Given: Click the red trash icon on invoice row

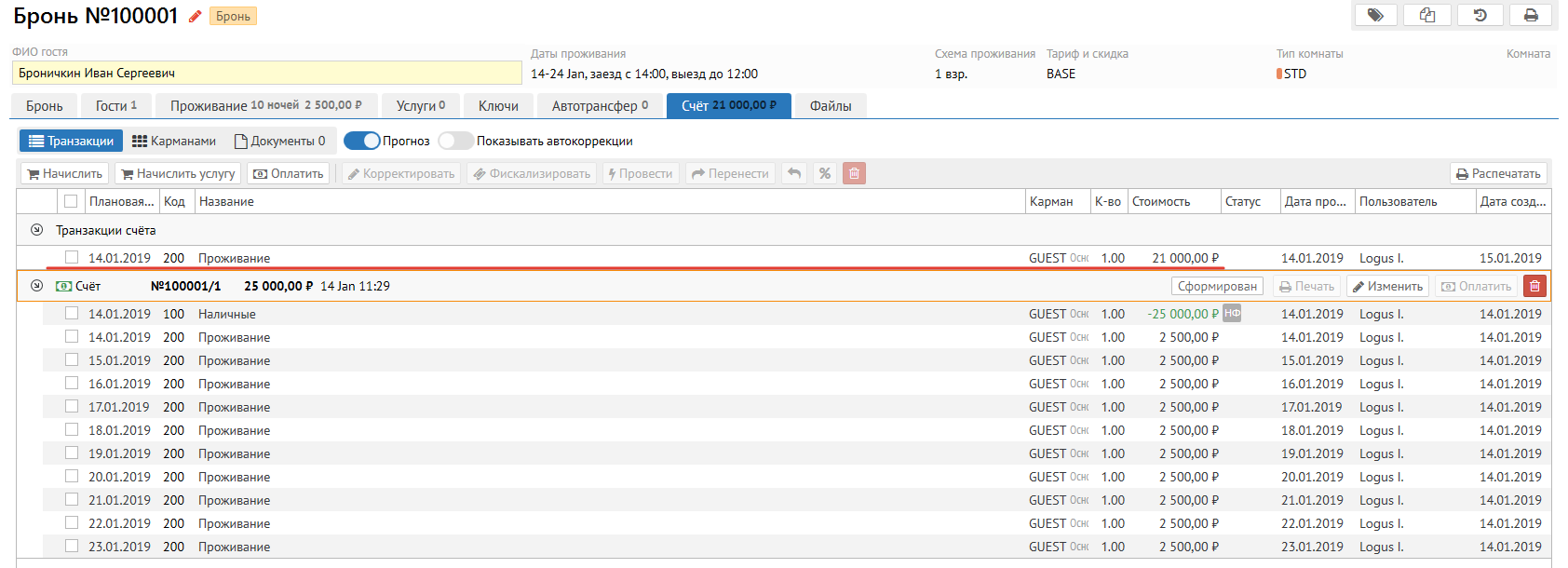Looking at the screenshot, I should point(1534,286).
